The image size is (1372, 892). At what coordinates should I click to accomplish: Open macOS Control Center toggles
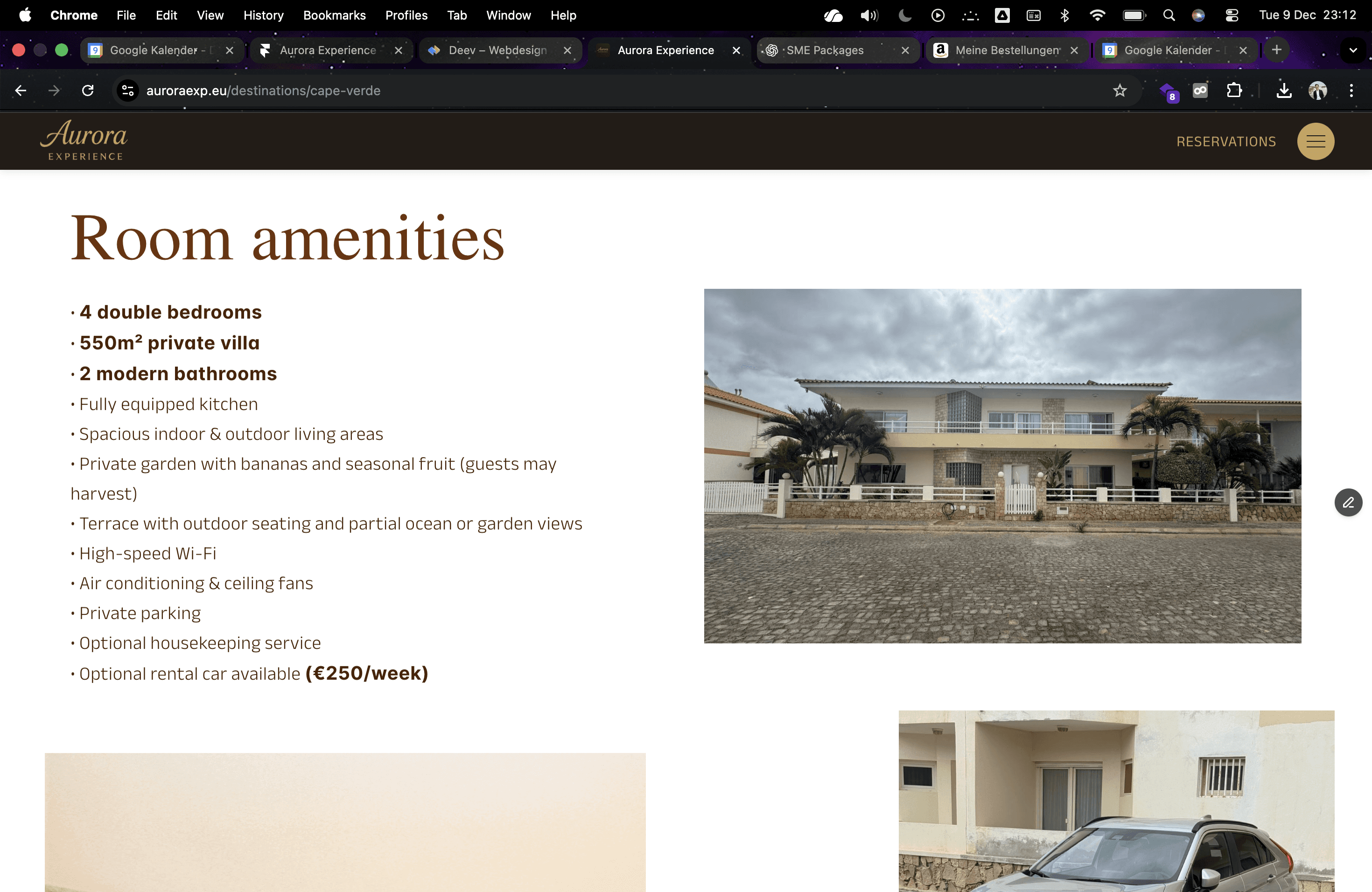1232,15
